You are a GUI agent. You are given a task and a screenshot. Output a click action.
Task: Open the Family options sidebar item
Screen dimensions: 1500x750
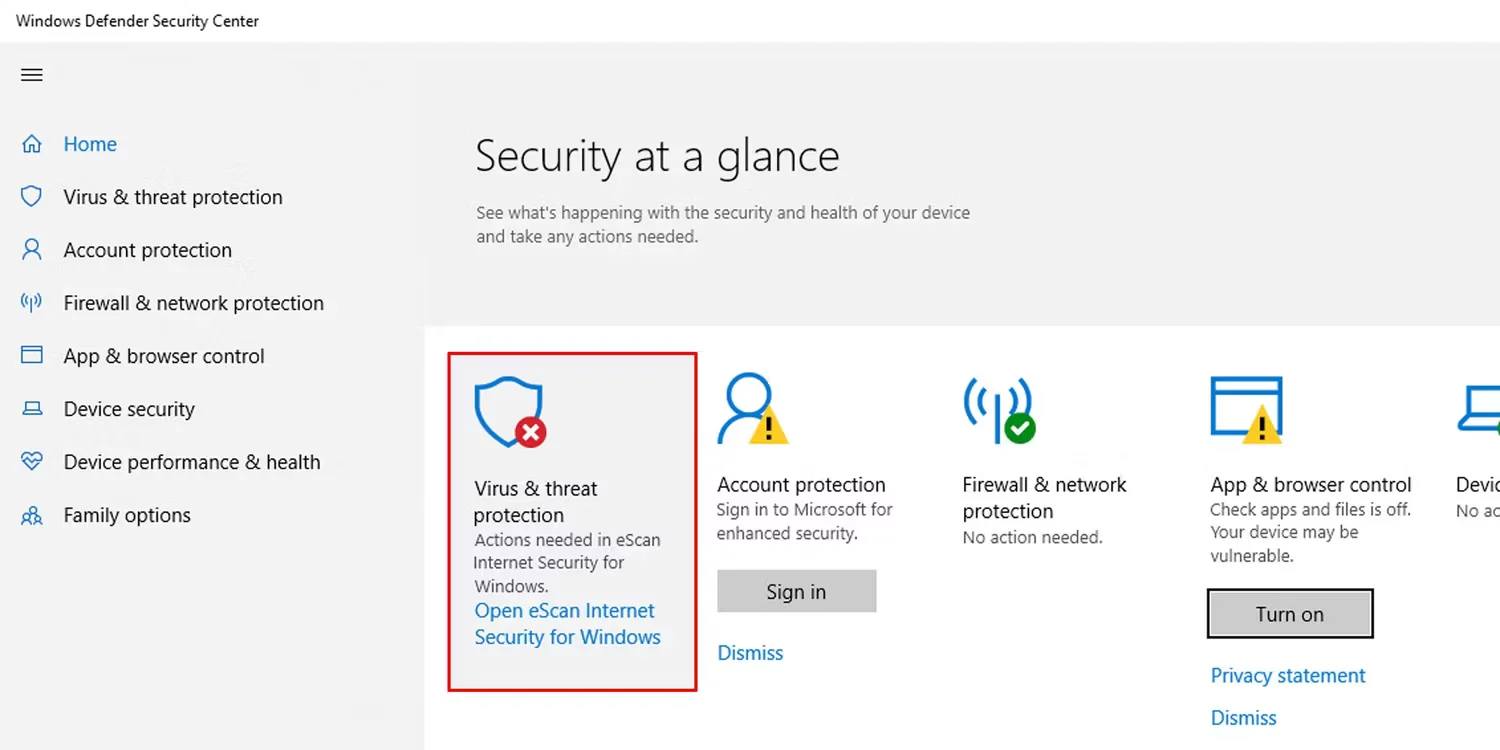[x=127, y=515]
